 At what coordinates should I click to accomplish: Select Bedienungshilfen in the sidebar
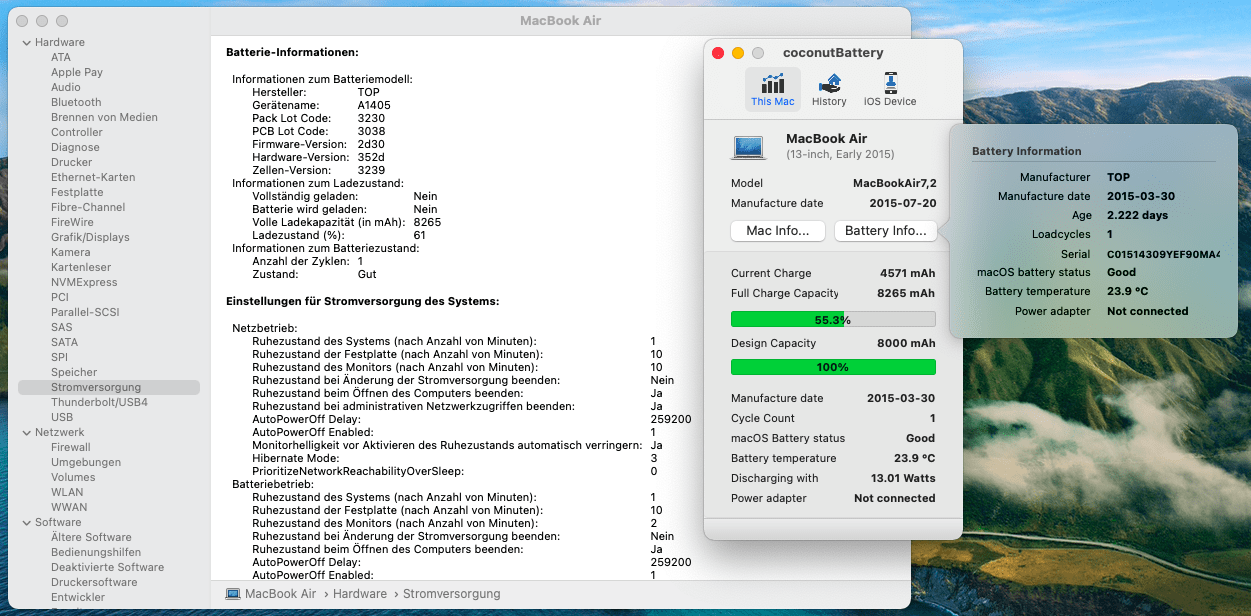coord(96,552)
